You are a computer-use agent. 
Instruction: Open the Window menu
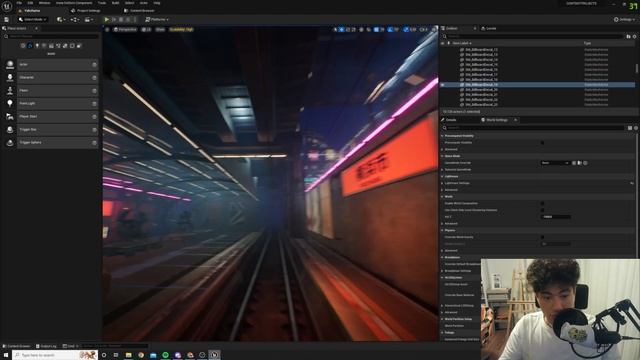pyautogui.click(x=44, y=3)
